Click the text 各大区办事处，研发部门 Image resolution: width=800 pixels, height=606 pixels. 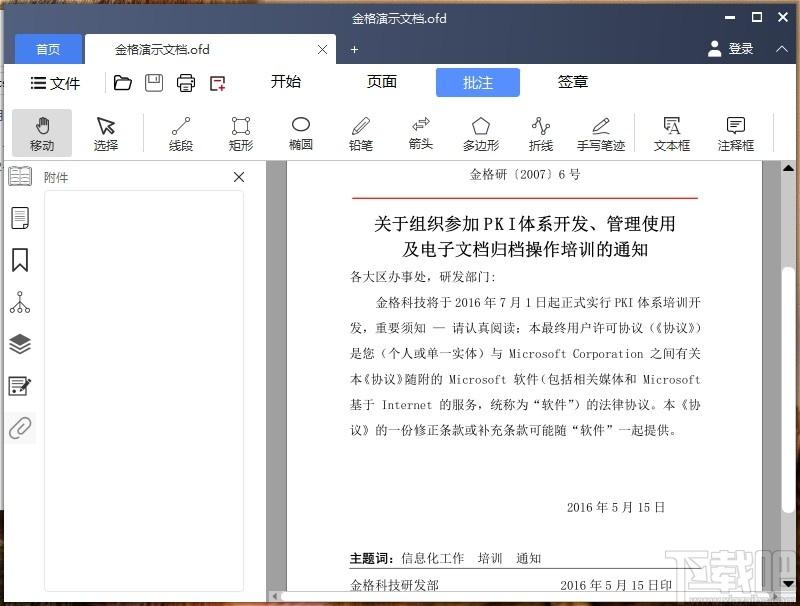(x=422, y=276)
